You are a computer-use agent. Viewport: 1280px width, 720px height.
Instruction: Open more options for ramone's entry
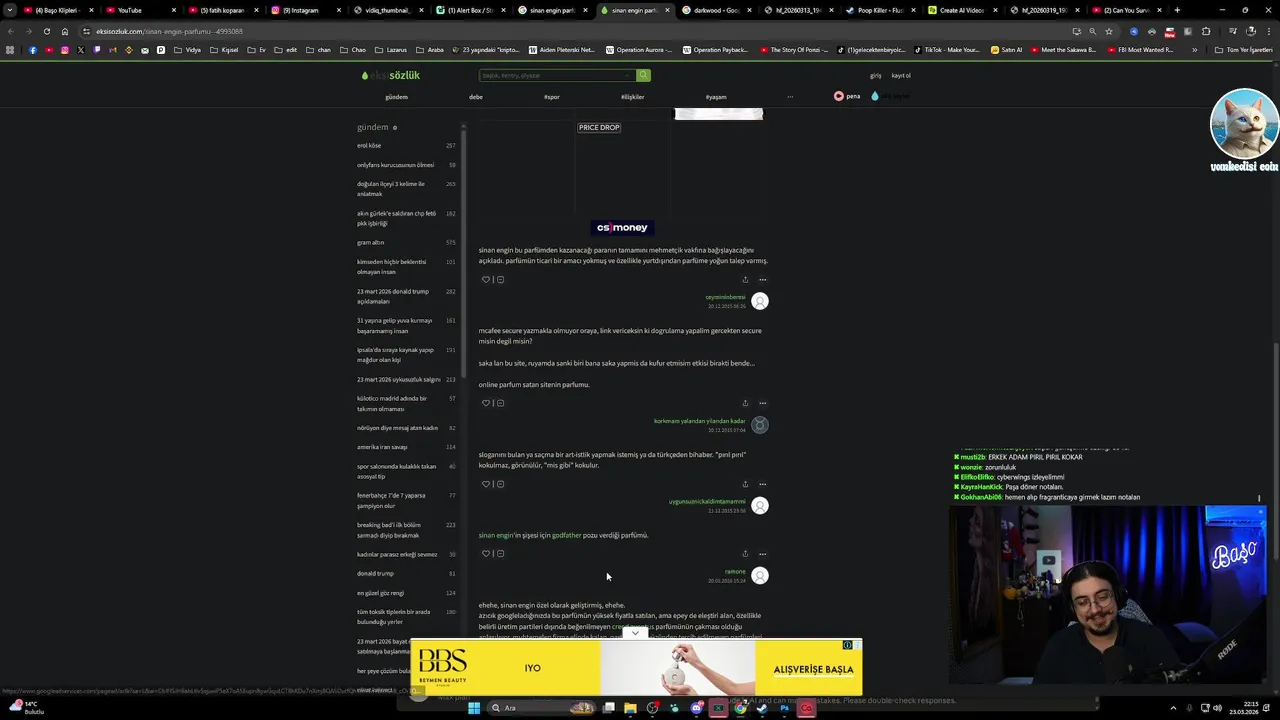(762, 554)
